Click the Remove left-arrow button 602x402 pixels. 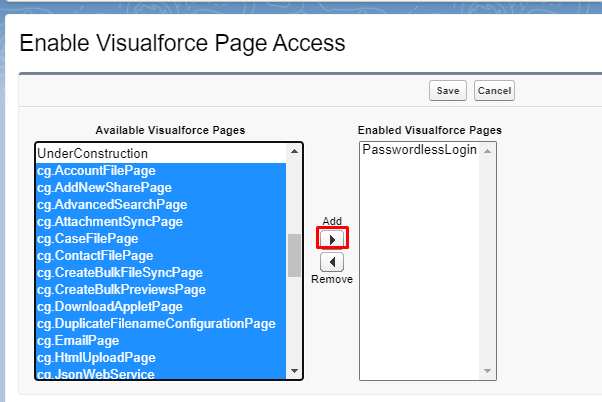click(332, 262)
